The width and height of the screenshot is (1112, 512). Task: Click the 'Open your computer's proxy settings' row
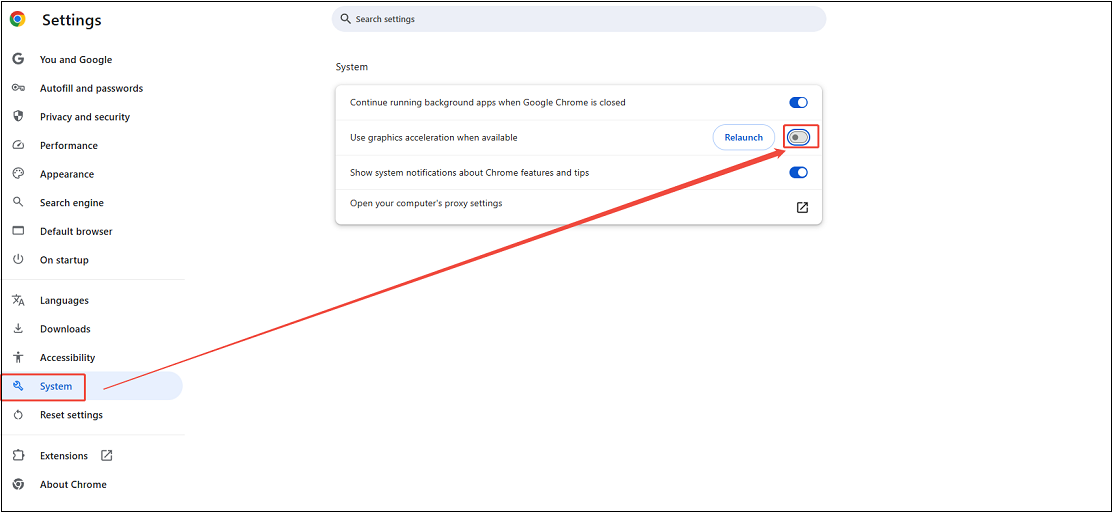(x=579, y=207)
